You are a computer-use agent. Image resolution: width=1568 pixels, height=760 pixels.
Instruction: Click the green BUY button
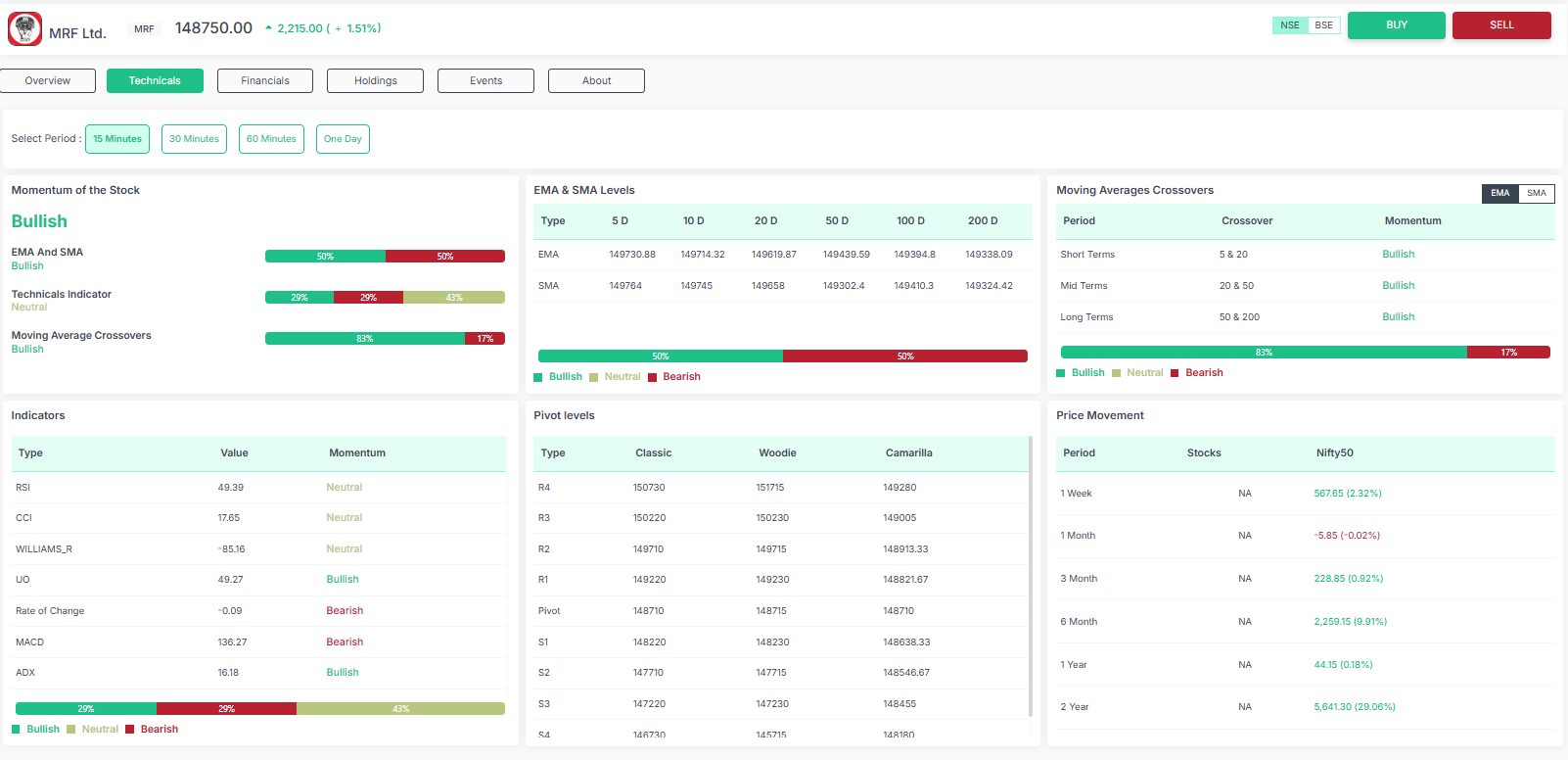coord(1397,25)
